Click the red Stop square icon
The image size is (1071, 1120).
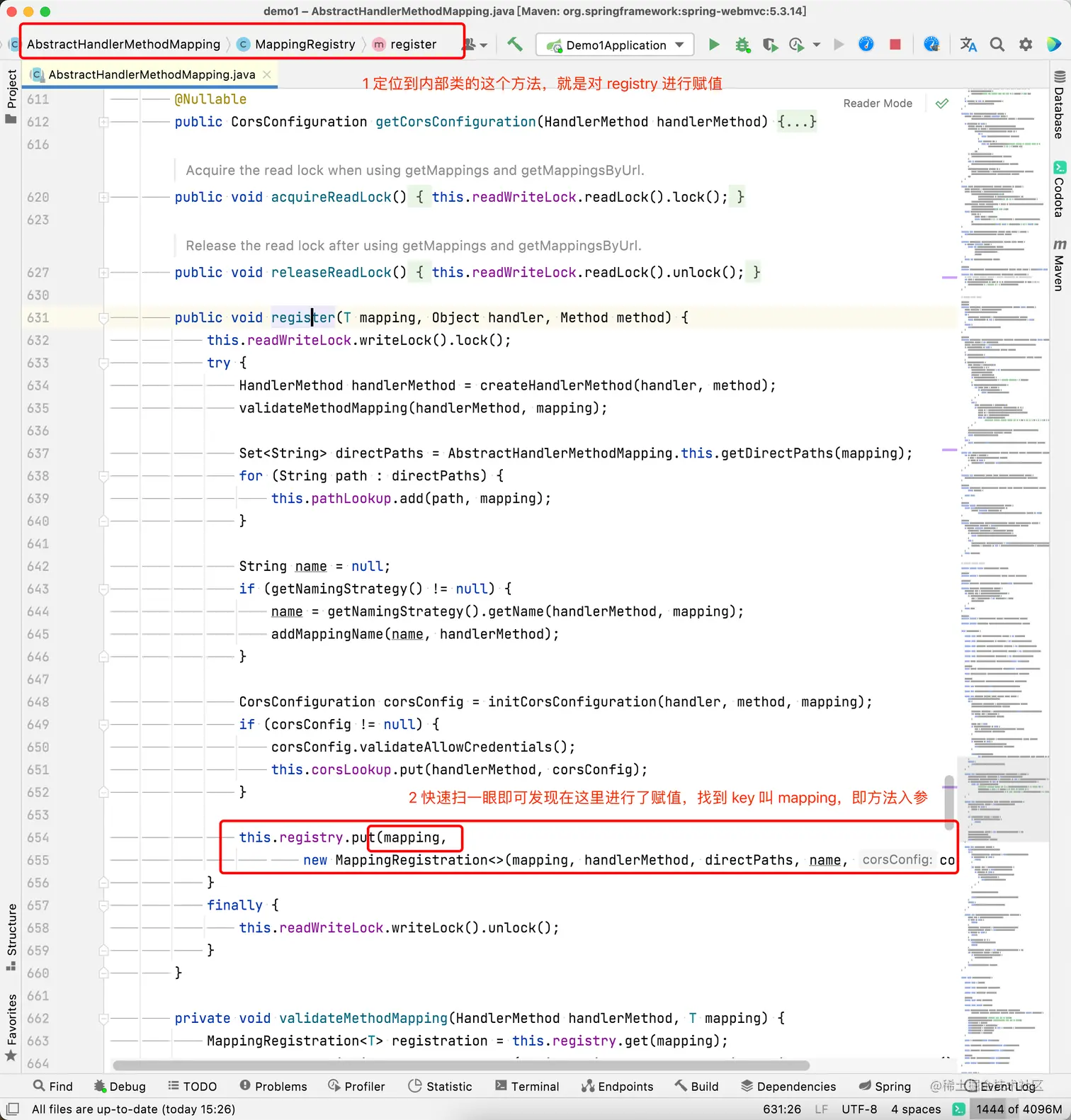pyautogui.click(x=895, y=45)
